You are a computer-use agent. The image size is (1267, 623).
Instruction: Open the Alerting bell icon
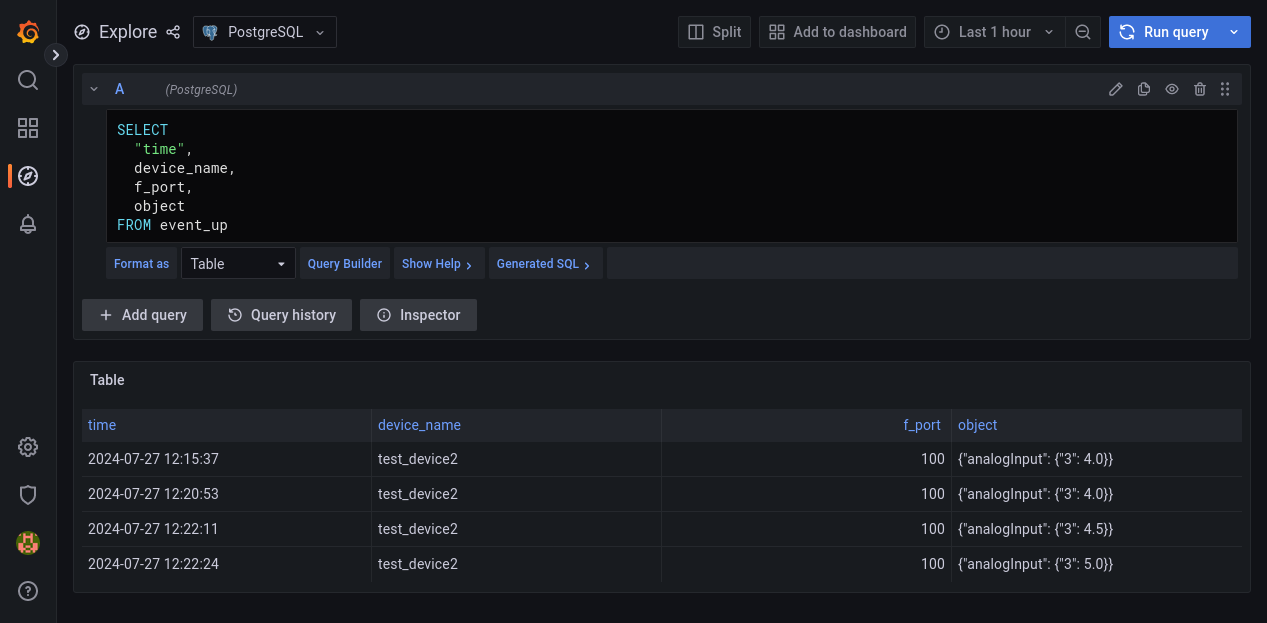pos(28,224)
